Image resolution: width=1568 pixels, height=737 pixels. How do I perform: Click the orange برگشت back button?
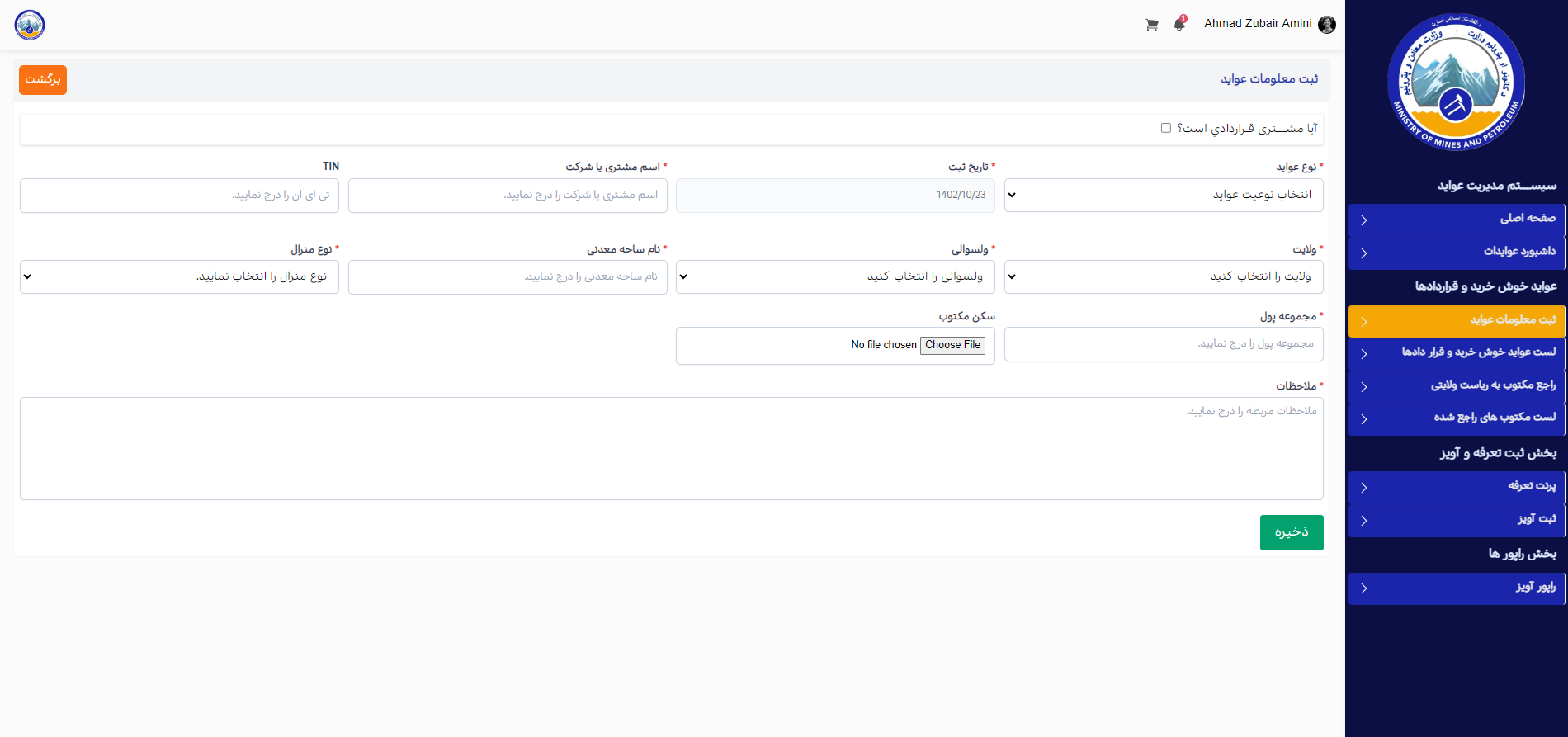43,80
